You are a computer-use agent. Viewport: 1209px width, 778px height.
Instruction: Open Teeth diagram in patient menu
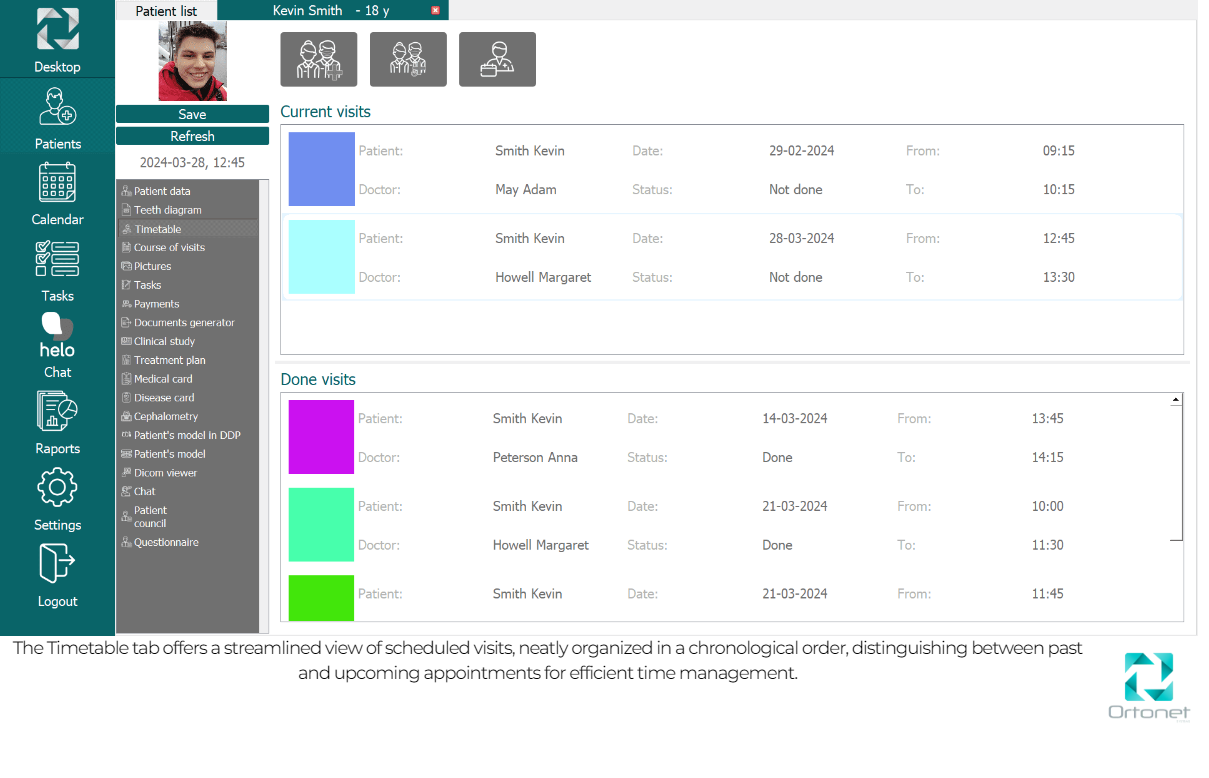(x=167, y=210)
